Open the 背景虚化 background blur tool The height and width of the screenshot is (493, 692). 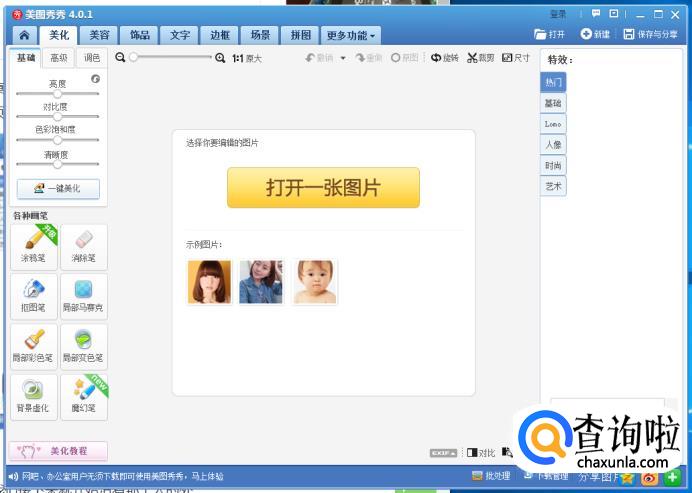pos(32,396)
